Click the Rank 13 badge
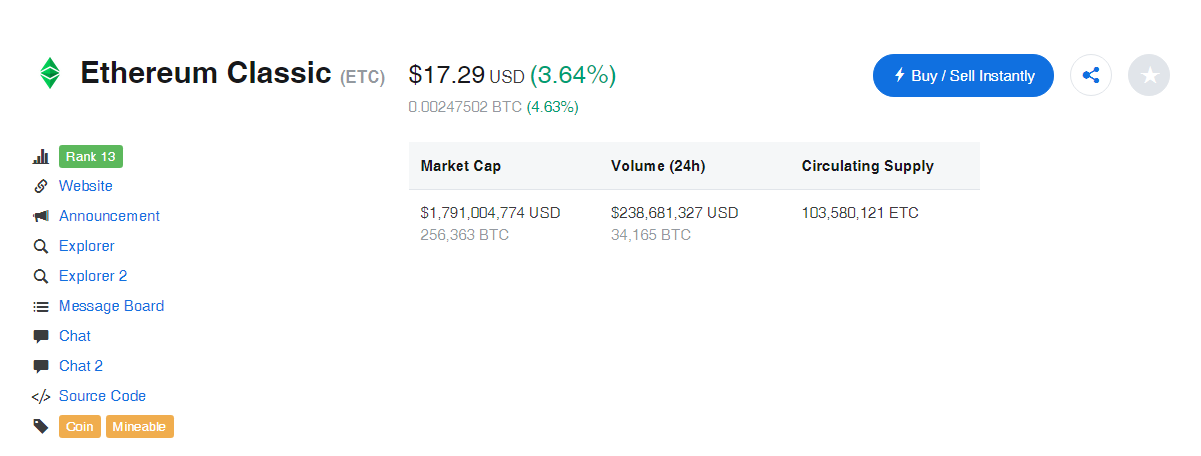The image size is (1201, 456). pos(91,157)
